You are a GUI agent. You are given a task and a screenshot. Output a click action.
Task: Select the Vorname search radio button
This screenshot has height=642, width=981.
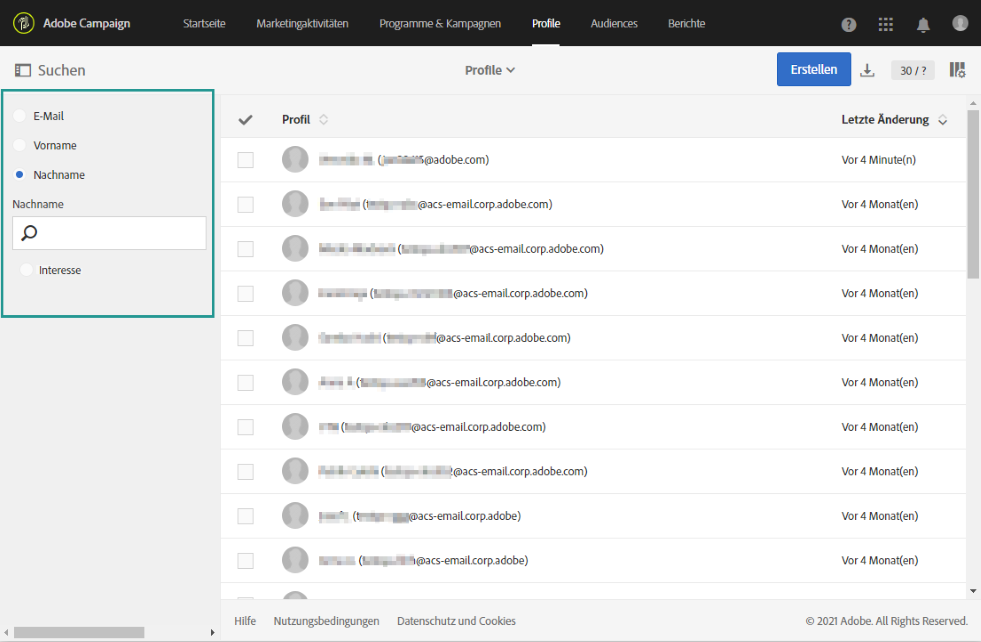click(x=19, y=145)
